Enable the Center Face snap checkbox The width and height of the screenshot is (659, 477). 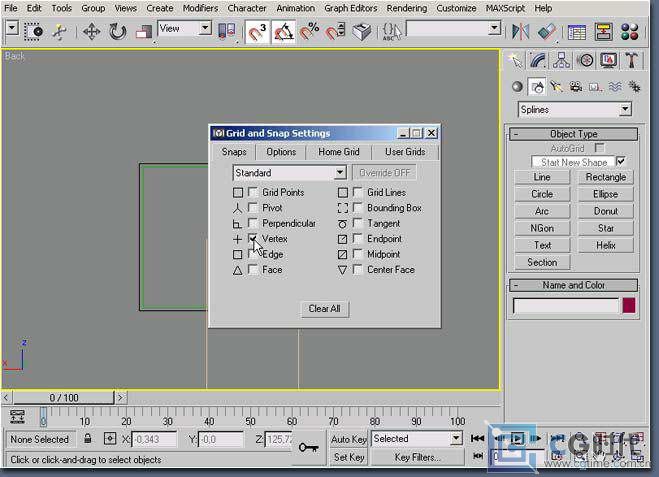(358, 269)
